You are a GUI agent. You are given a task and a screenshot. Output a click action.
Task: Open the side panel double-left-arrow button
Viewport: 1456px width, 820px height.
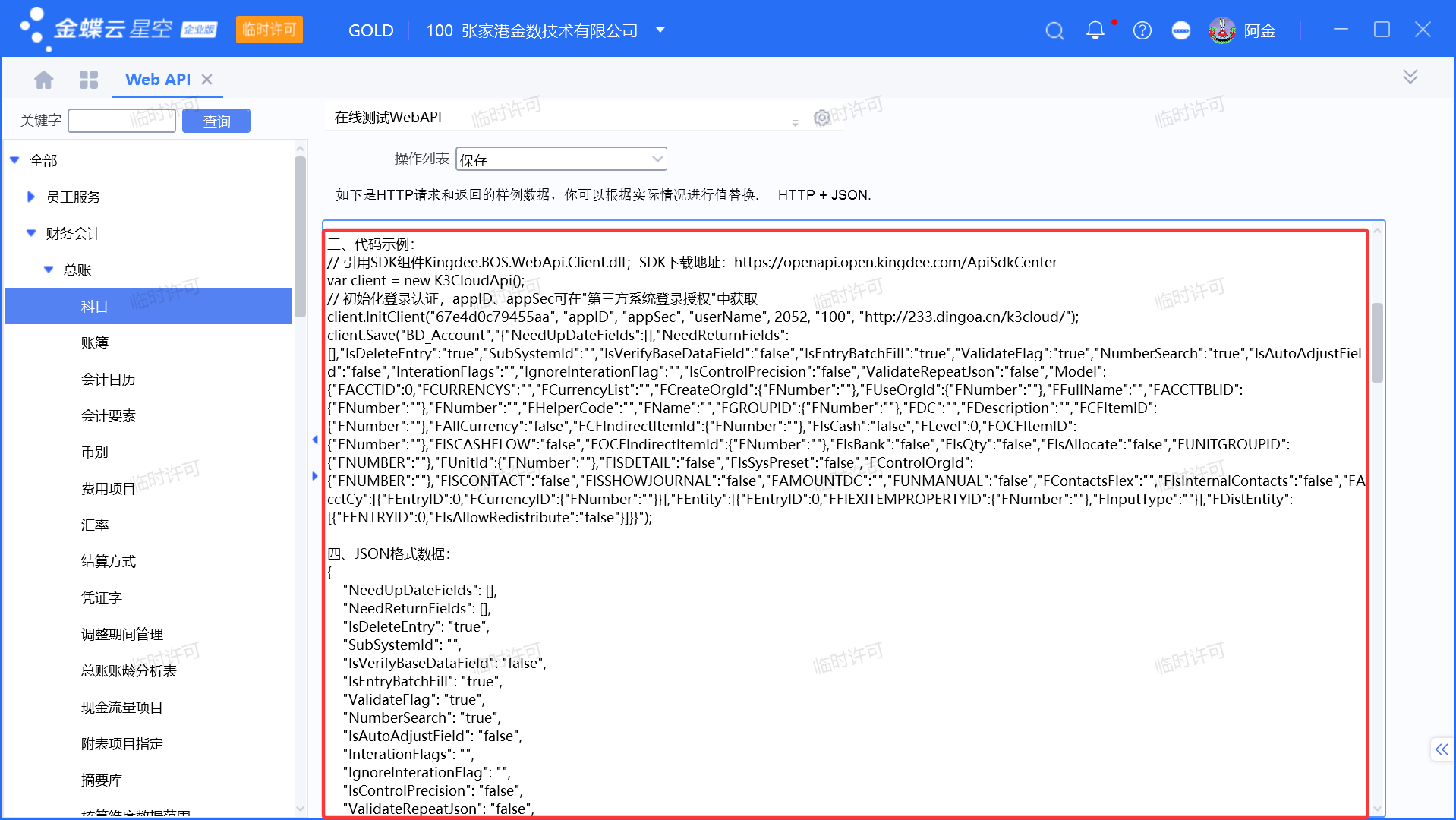click(1442, 749)
